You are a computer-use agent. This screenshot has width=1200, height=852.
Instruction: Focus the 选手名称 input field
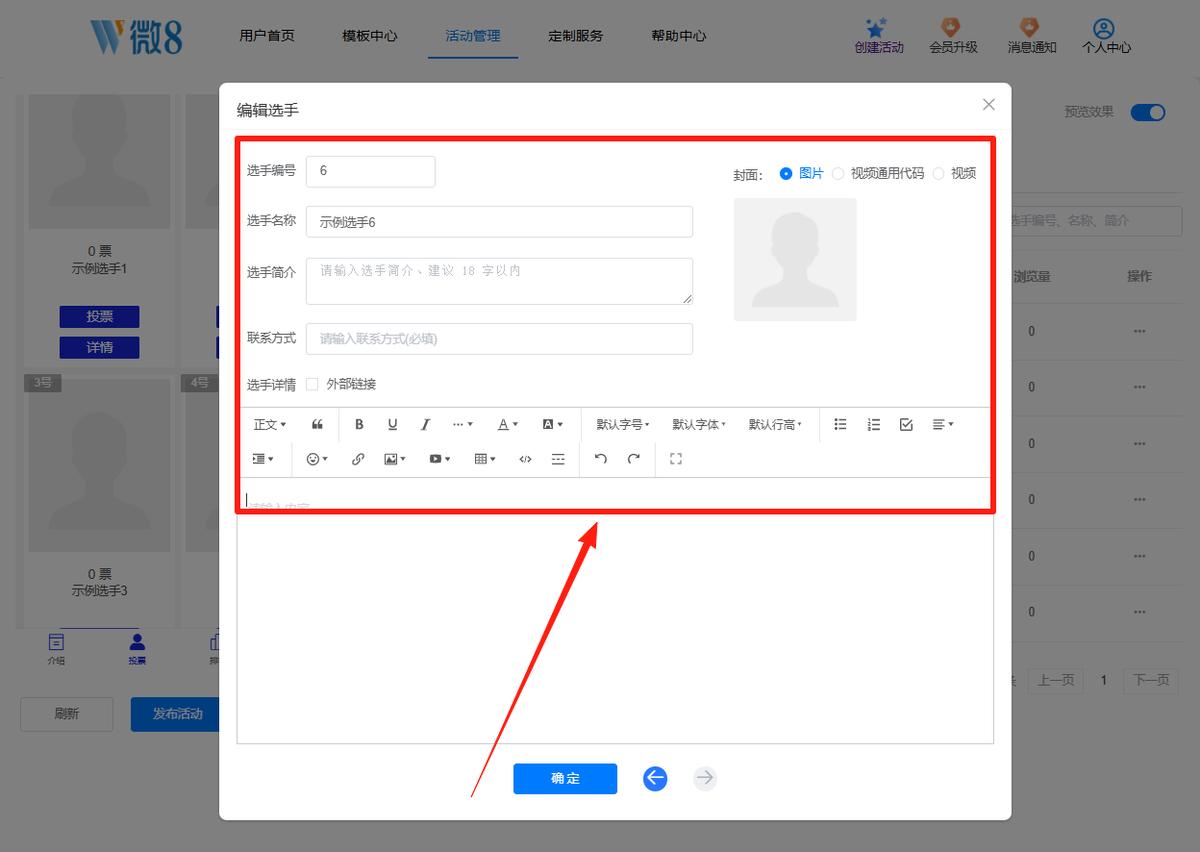499,222
